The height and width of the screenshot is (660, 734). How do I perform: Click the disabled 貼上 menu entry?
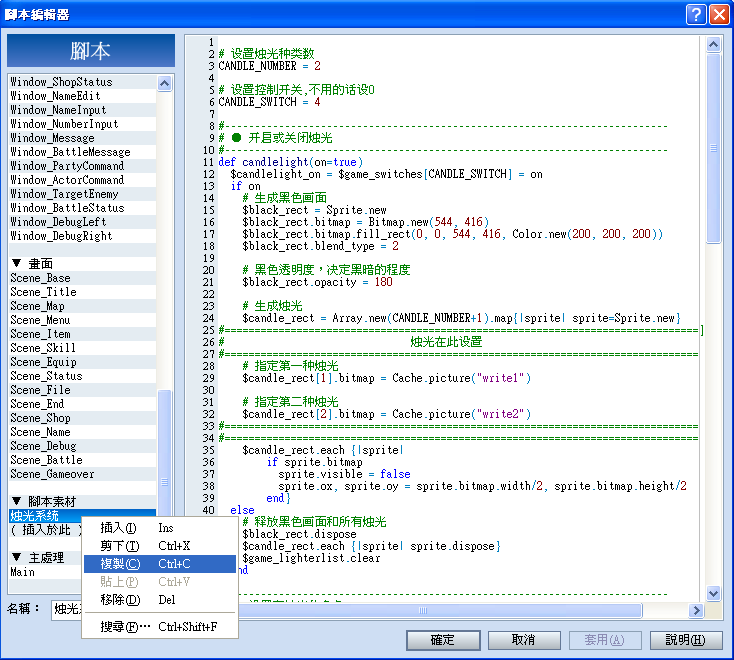point(160,582)
